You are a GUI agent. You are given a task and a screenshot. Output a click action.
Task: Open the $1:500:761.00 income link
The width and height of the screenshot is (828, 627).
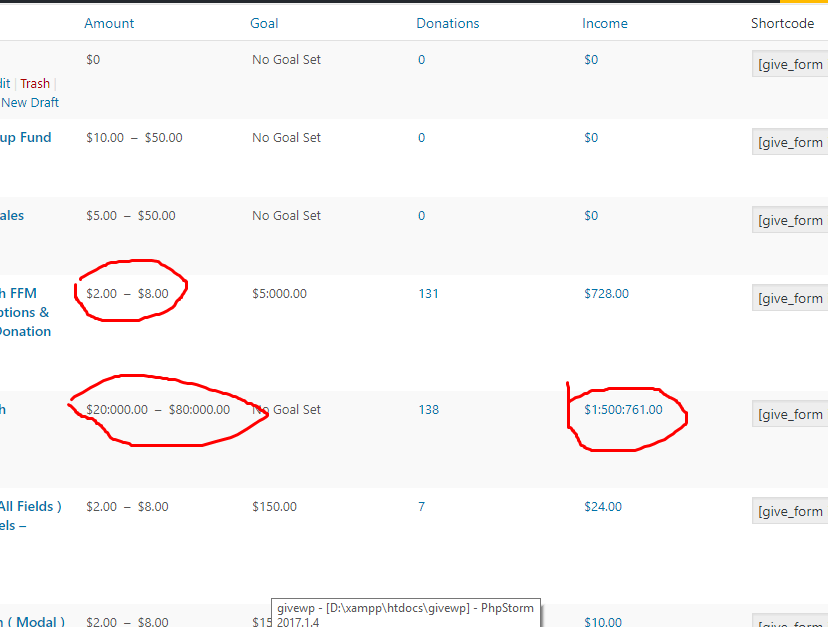[x=623, y=410]
